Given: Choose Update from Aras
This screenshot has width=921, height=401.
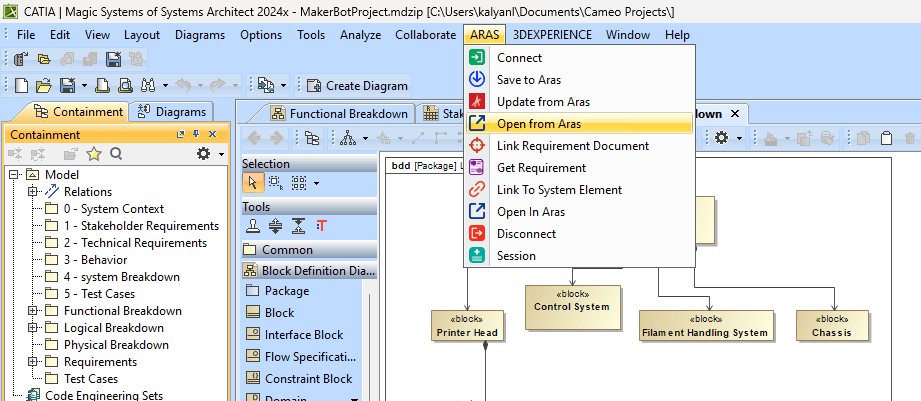Looking at the screenshot, I should coord(579,102).
